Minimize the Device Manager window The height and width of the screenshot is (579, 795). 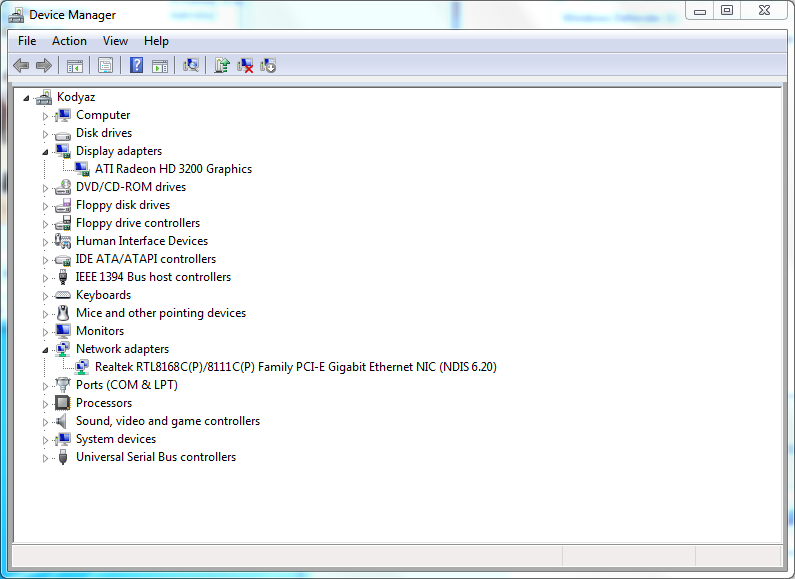point(700,11)
